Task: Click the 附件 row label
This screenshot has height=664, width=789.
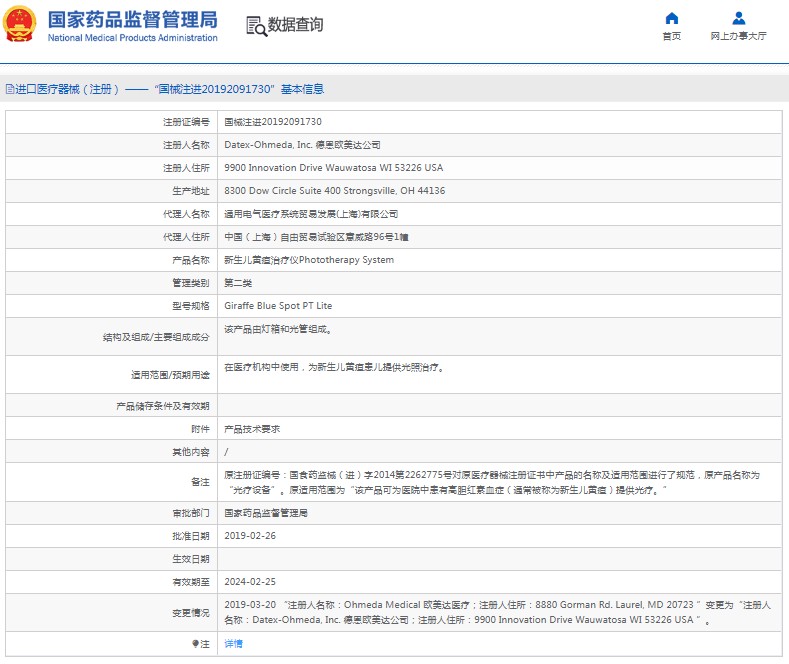Action: 200,429
